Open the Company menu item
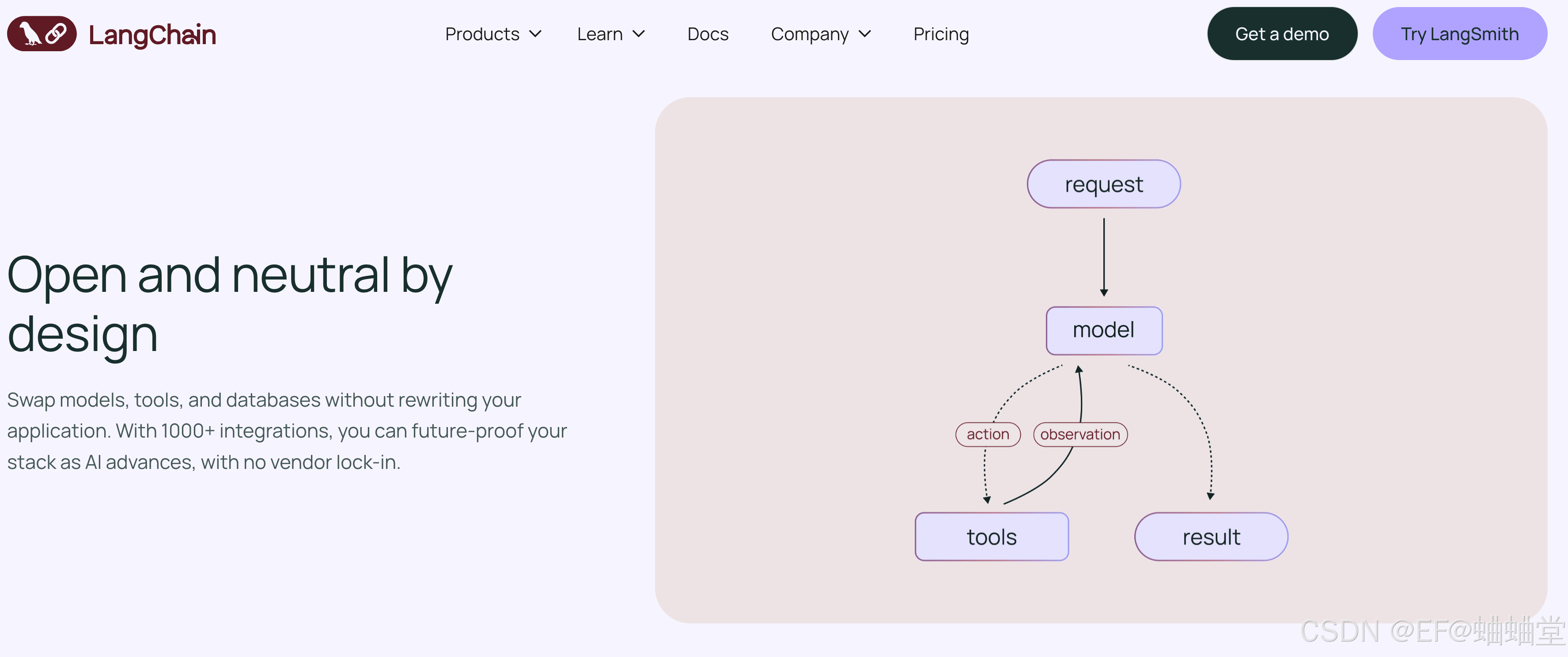The image size is (1568, 657). [809, 34]
